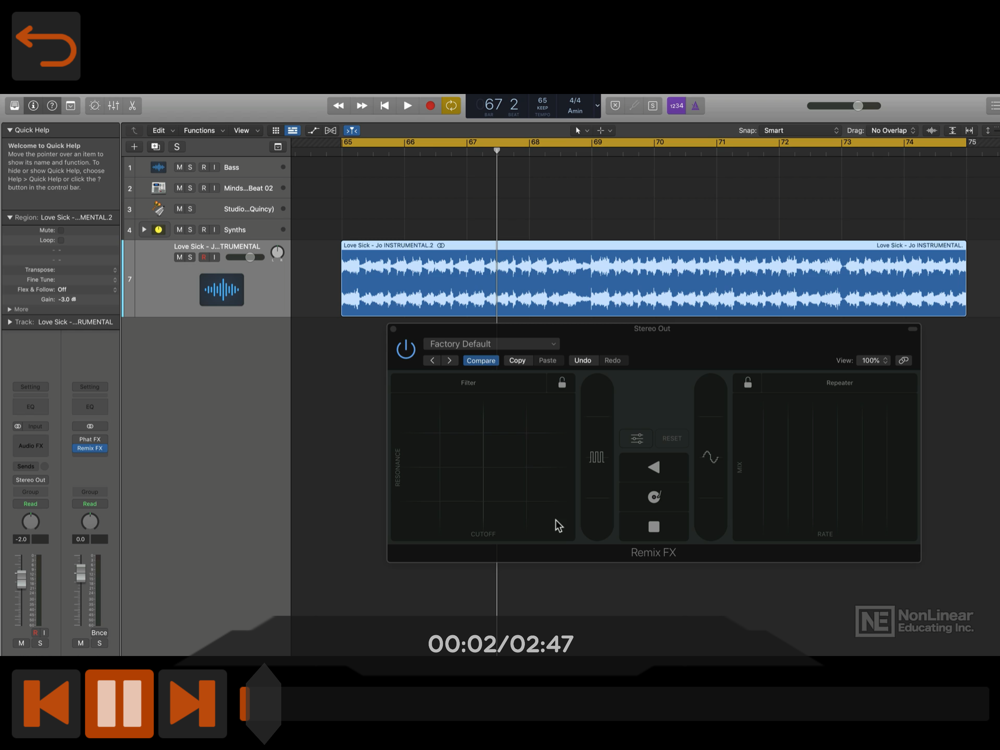The image size is (1000, 750).
Task: Click the plugin link chain icon
Action: [x=904, y=360]
